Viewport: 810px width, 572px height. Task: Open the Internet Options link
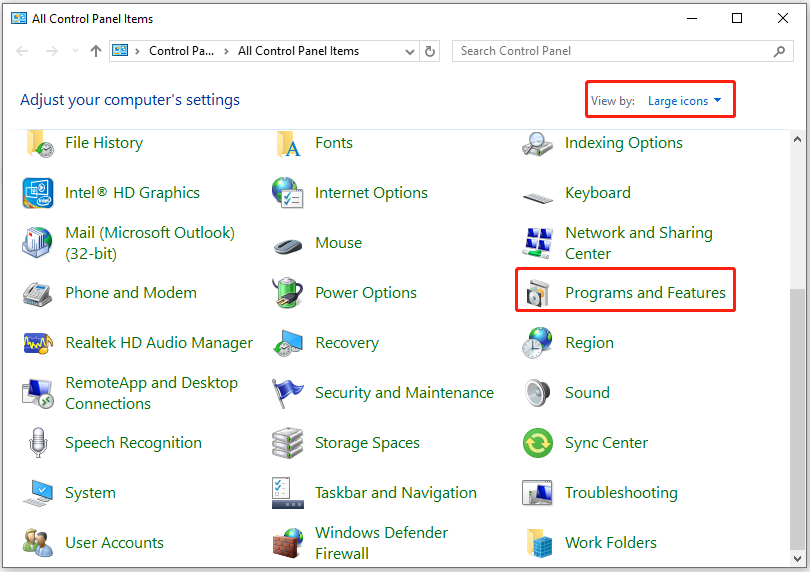[371, 193]
